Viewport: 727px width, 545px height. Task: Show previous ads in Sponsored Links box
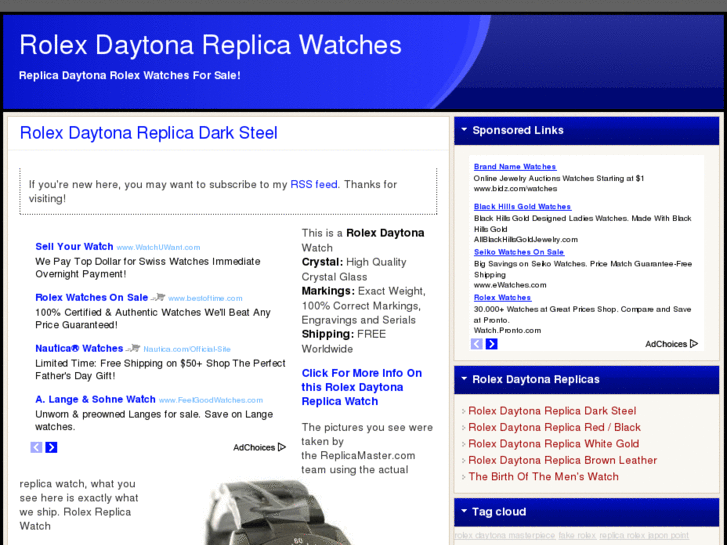click(477, 344)
